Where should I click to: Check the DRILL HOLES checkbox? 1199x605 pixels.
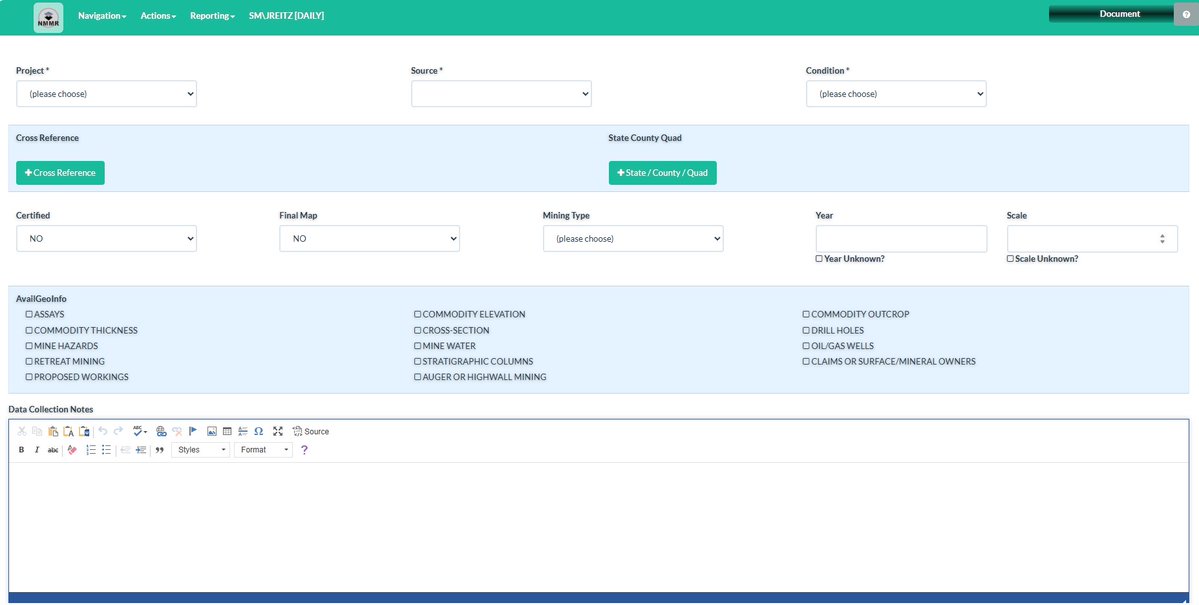(806, 330)
